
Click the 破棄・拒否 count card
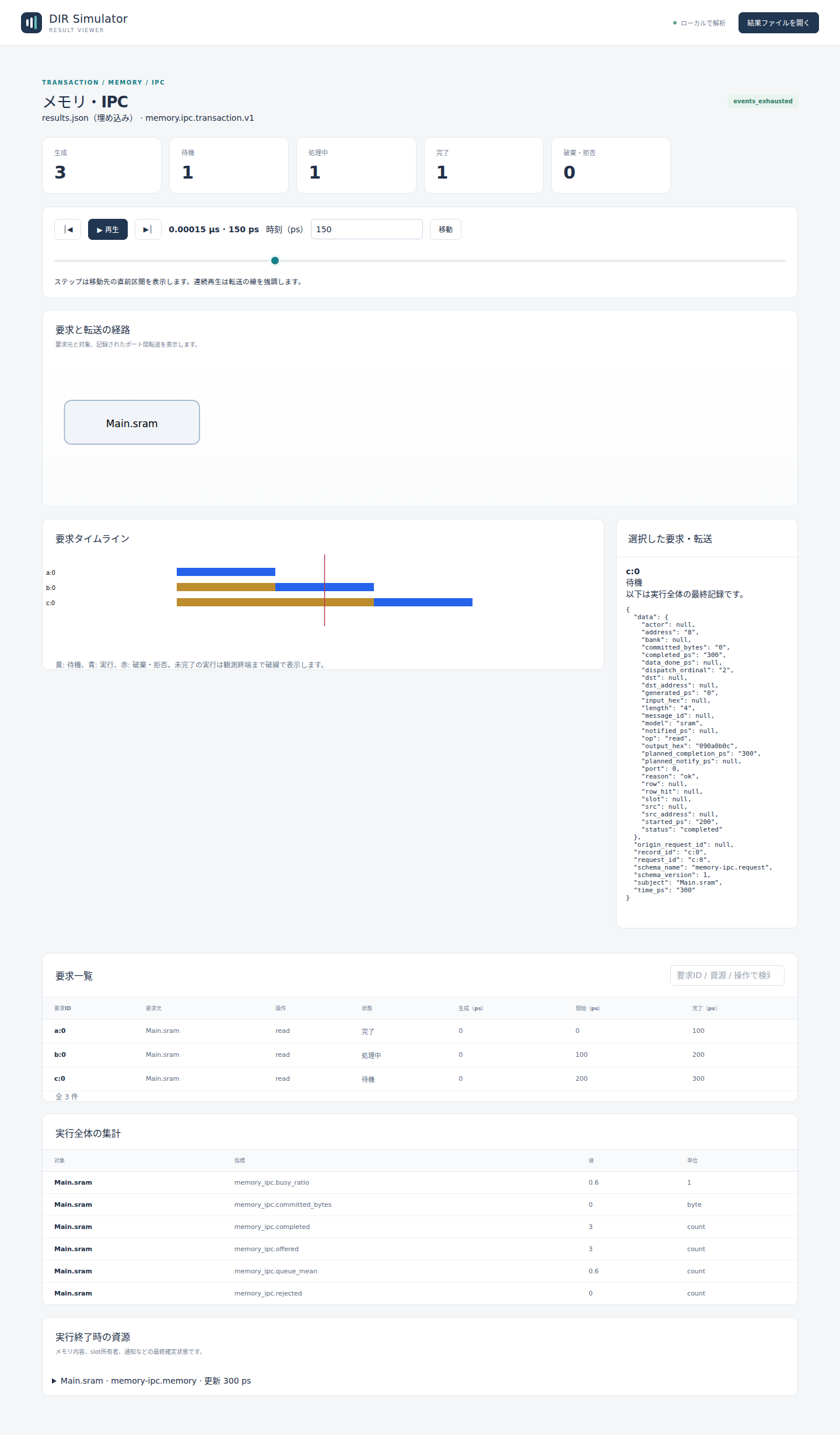click(611, 165)
